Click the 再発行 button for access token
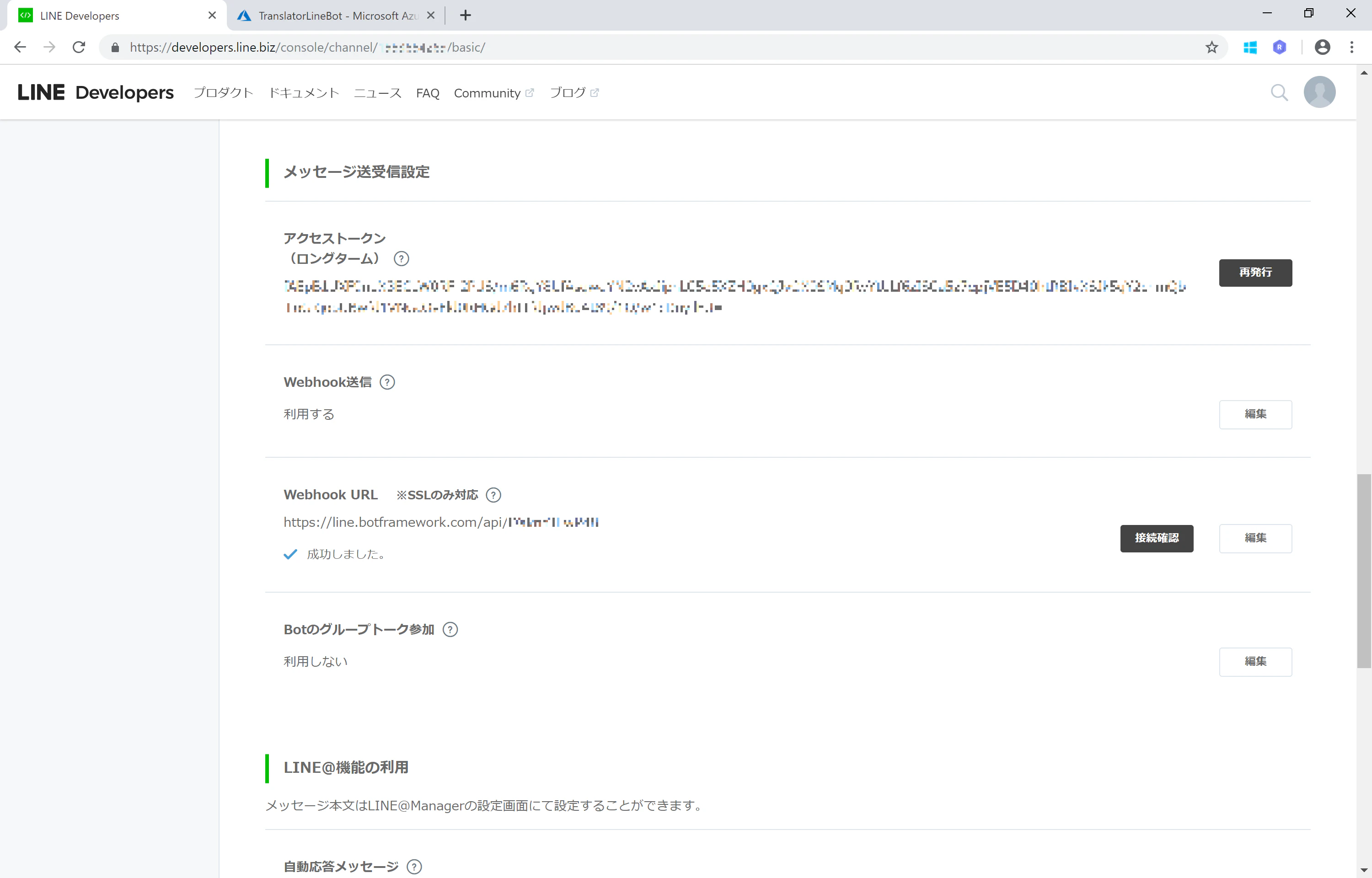The width and height of the screenshot is (1372, 878). tap(1255, 273)
